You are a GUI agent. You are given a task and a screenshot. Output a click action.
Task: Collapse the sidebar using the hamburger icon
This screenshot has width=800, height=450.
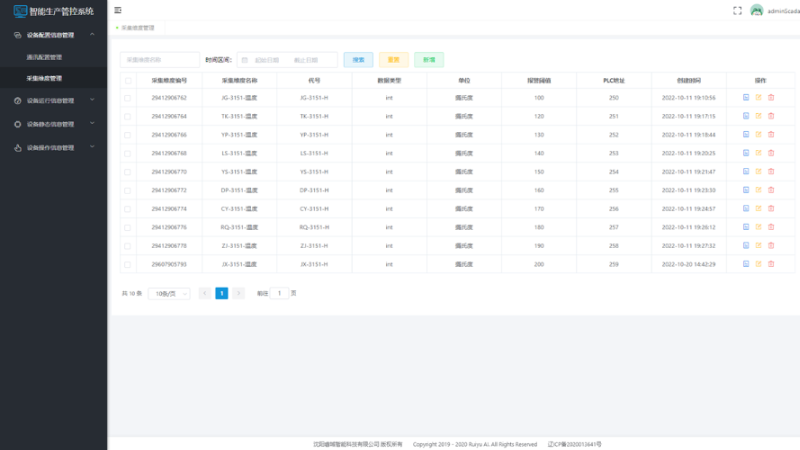(118, 10)
